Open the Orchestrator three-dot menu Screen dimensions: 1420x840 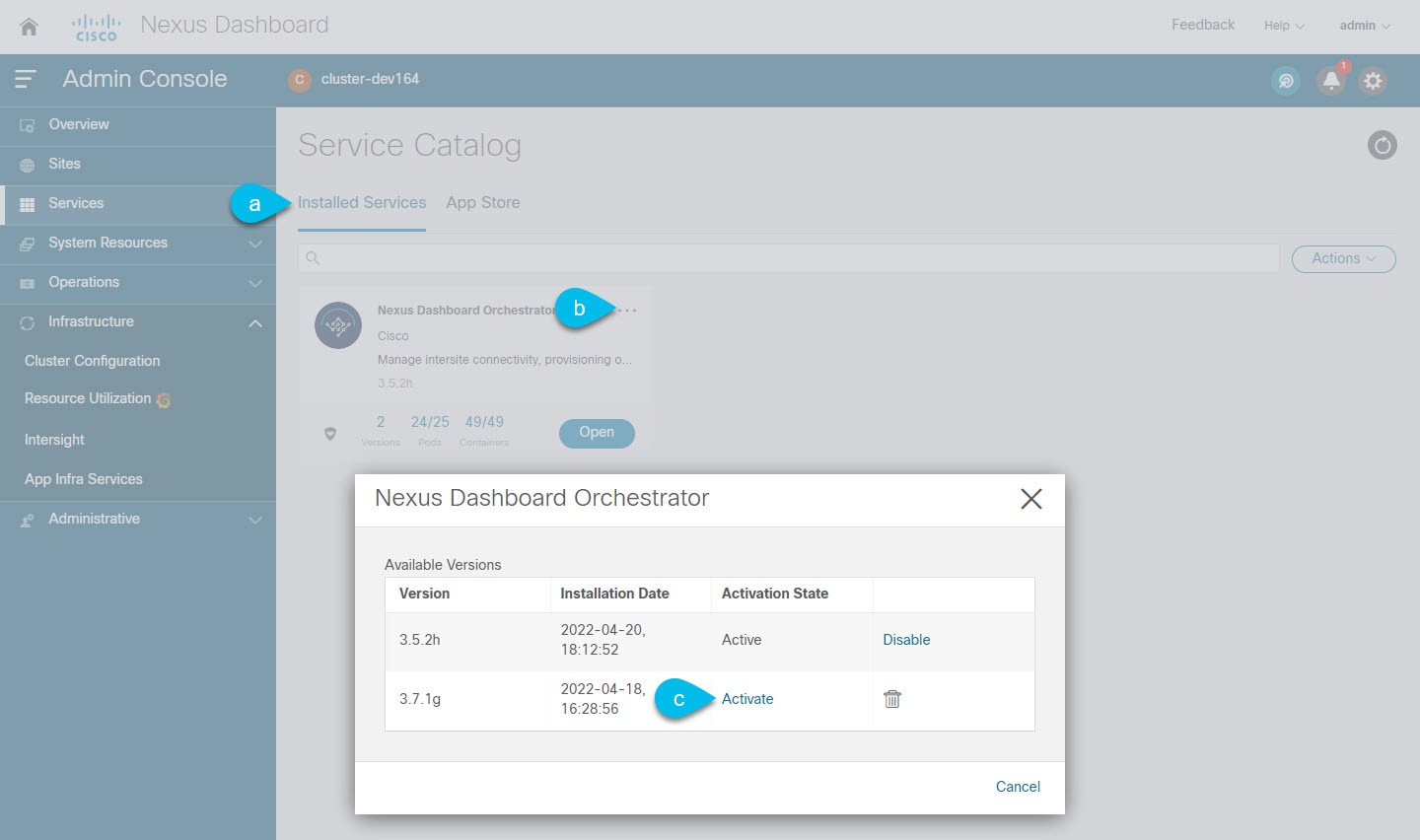pos(627,311)
